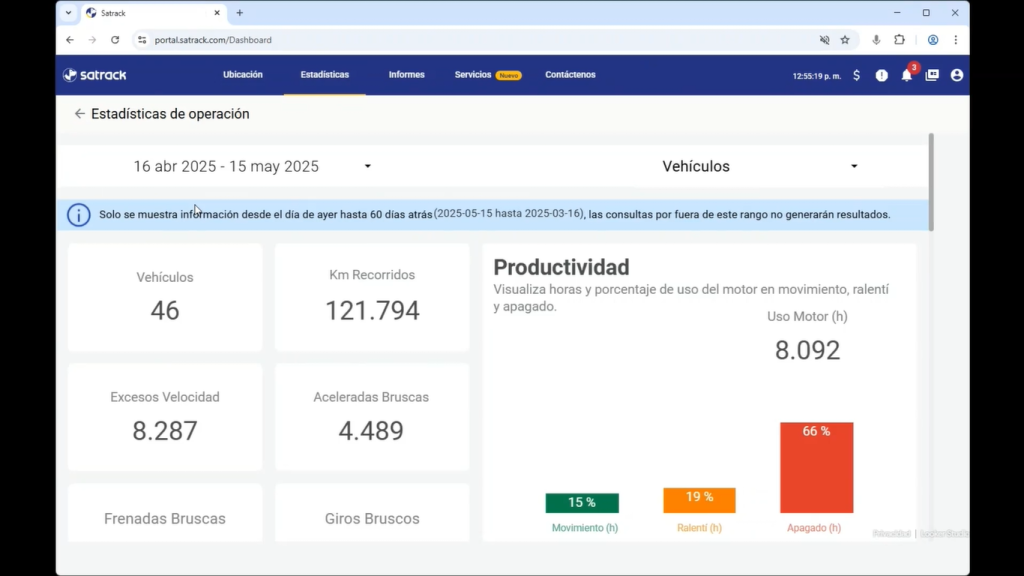Go back using arrow beside Estadísticas de operación

click(x=80, y=114)
